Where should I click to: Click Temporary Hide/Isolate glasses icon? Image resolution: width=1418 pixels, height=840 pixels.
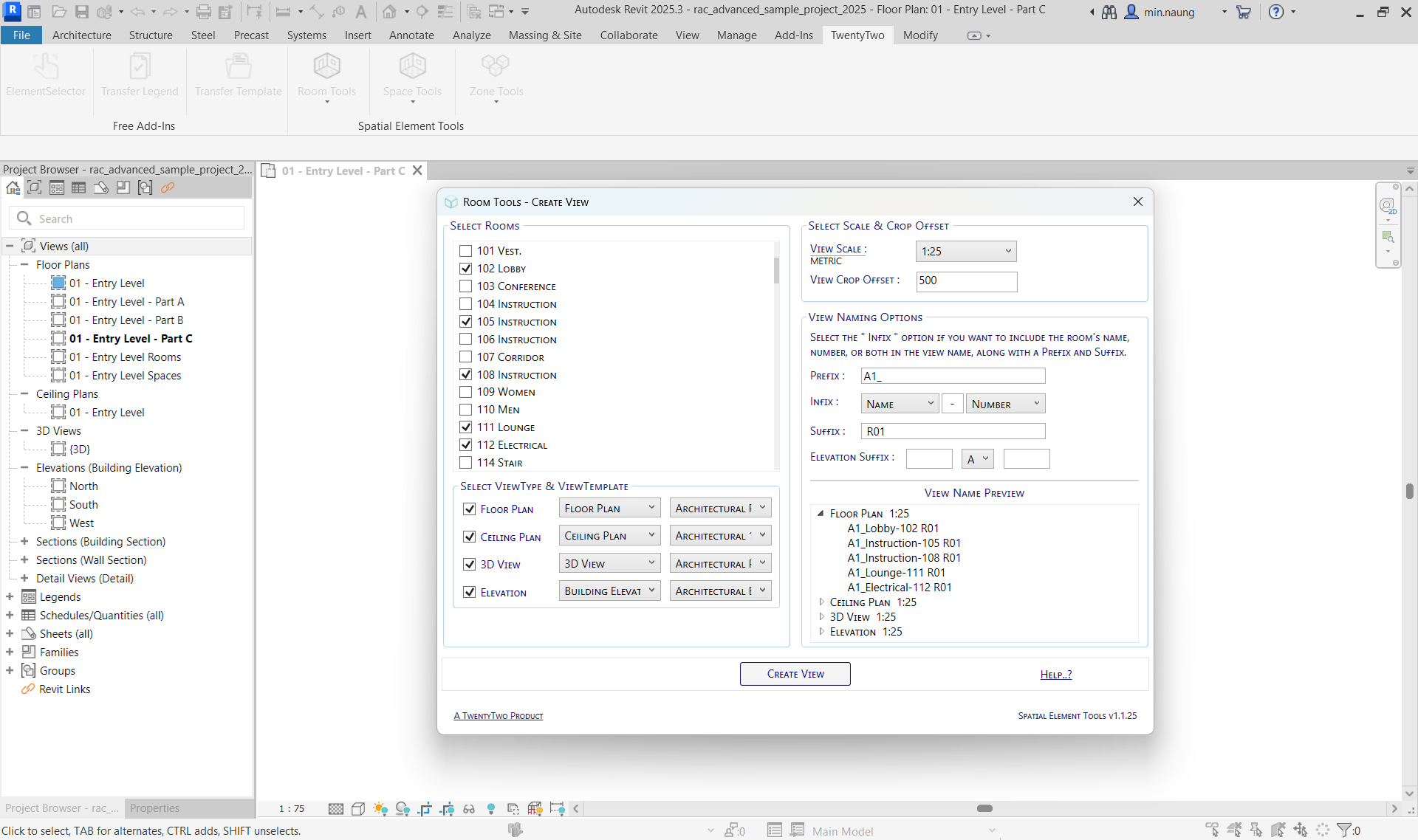(469, 809)
